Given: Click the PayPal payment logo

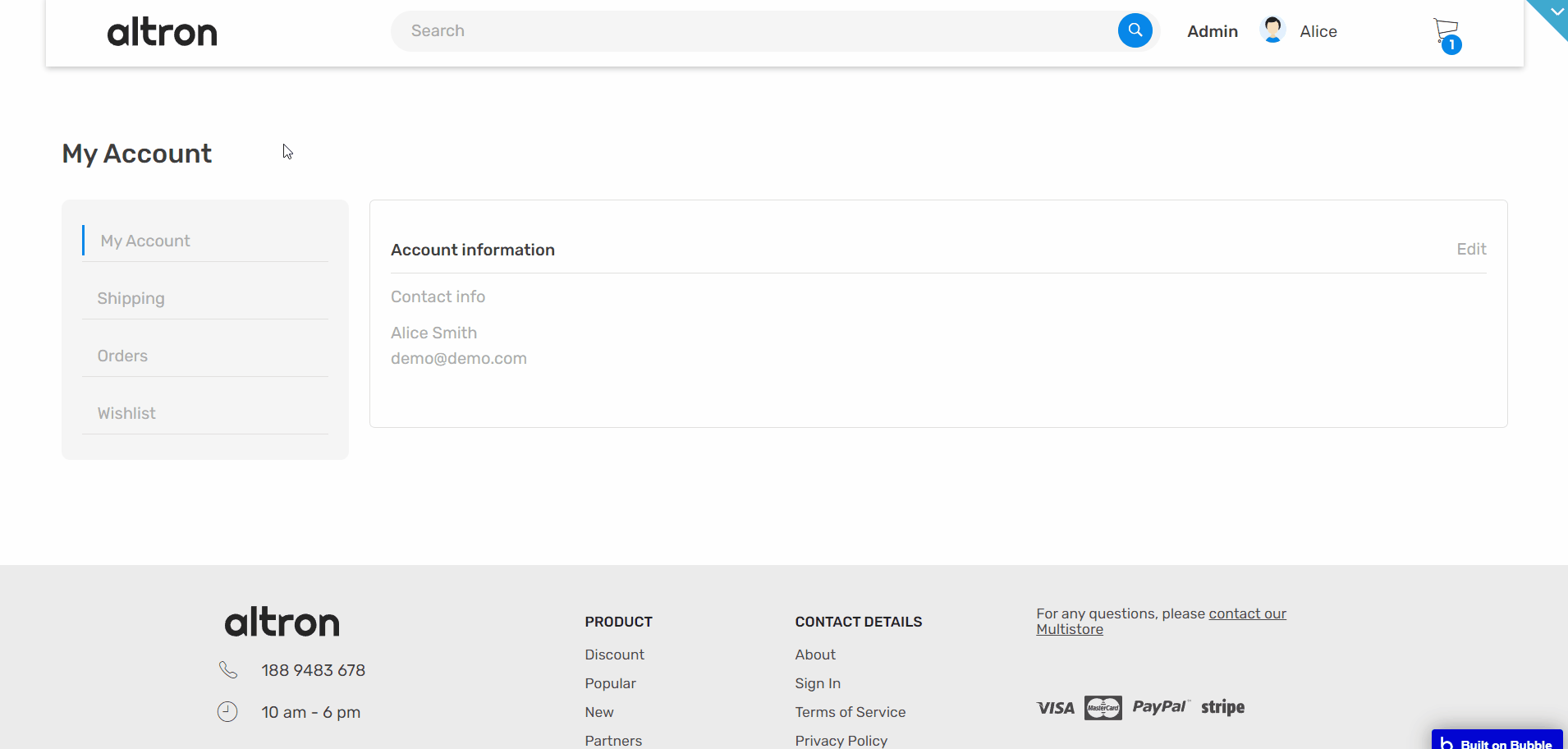Looking at the screenshot, I should point(1160,706).
